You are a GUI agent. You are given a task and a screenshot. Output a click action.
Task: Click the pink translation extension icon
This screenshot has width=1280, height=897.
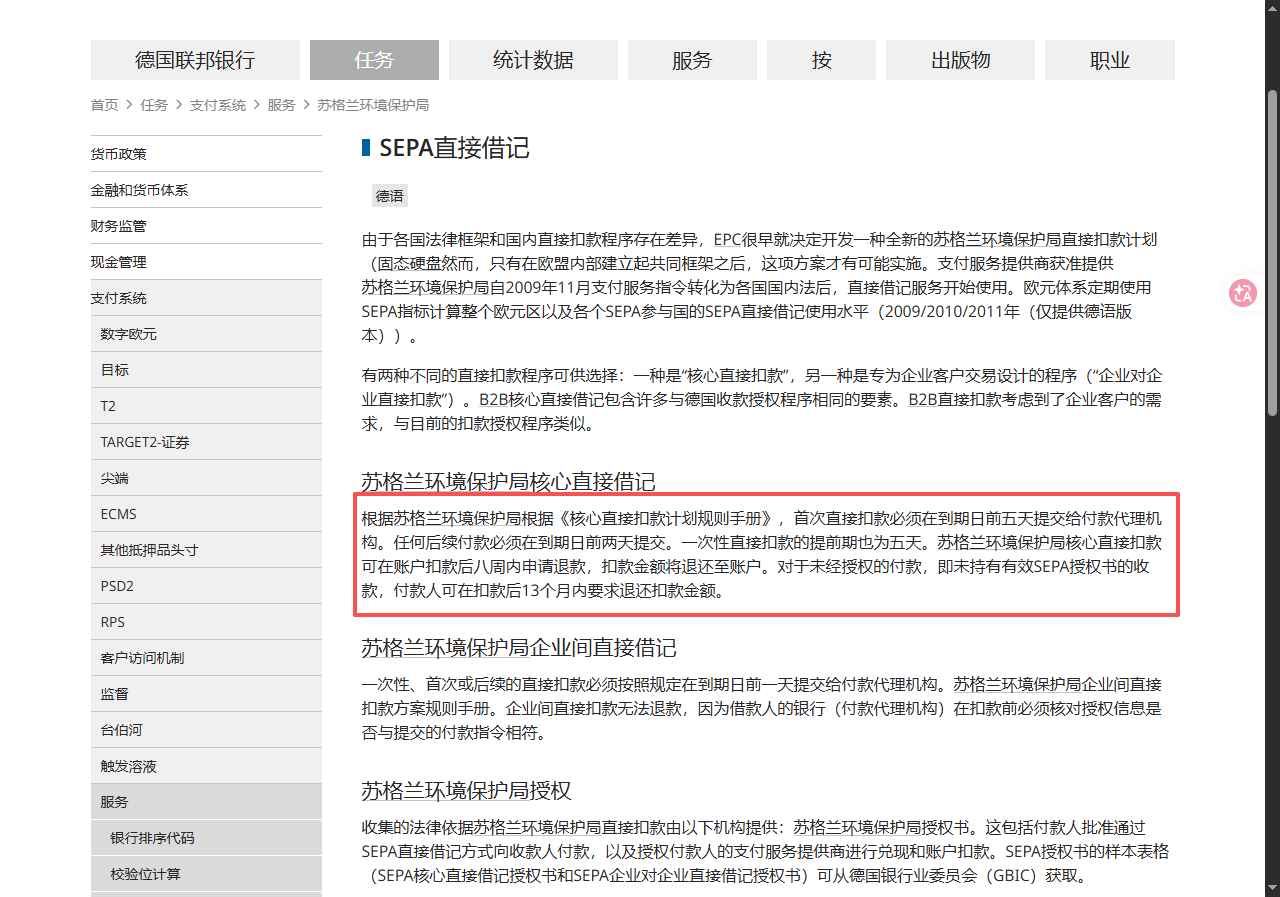click(x=1243, y=293)
